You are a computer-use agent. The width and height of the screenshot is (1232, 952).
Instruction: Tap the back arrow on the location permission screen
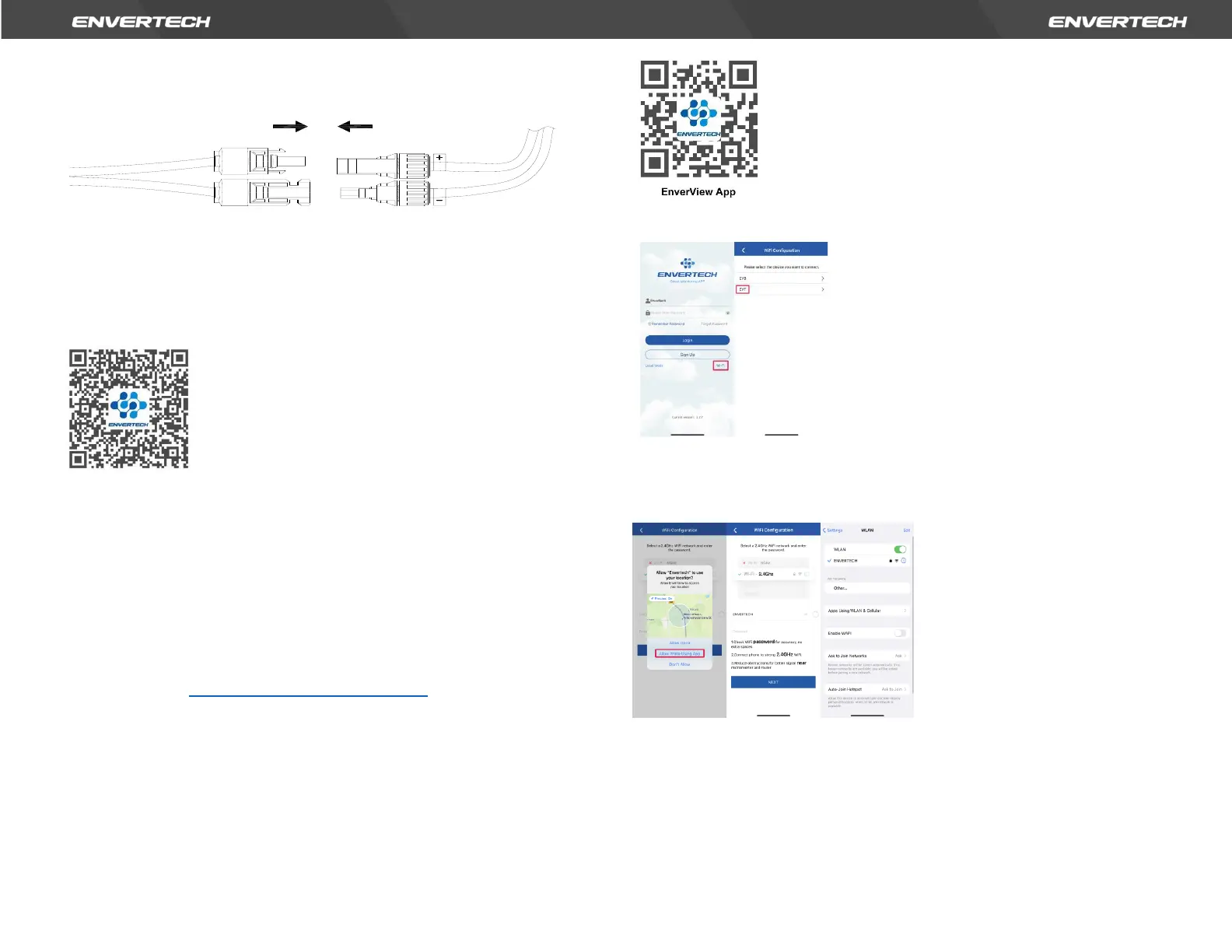click(x=642, y=530)
